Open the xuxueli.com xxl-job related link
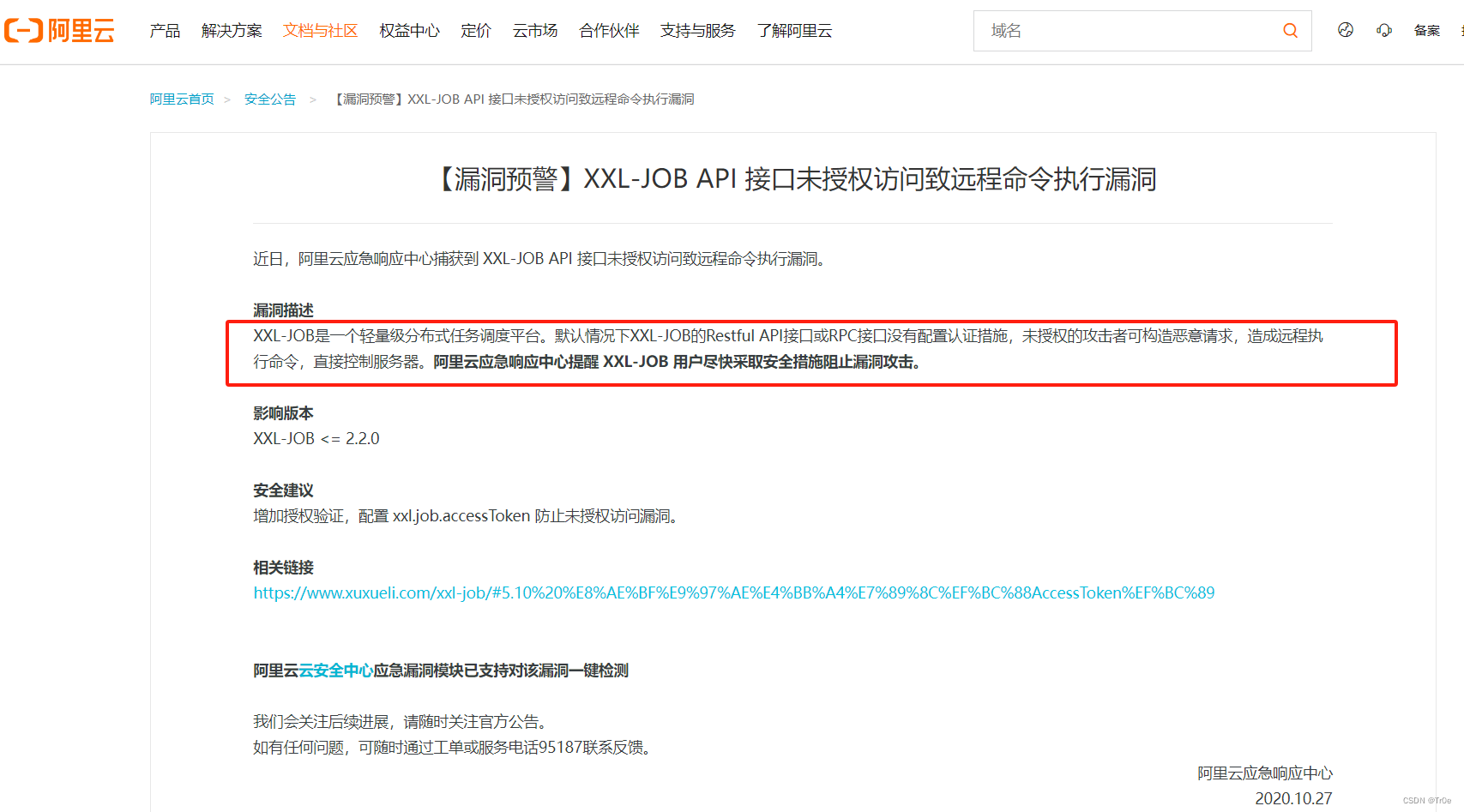This screenshot has height=812, width=1464. [x=734, y=592]
